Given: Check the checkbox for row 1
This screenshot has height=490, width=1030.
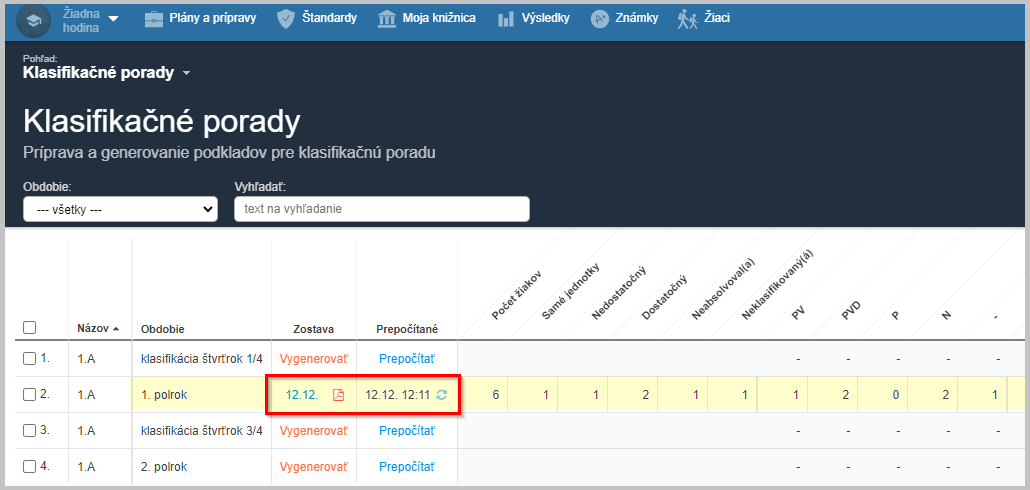Looking at the screenshot, I should click(29, 358).
